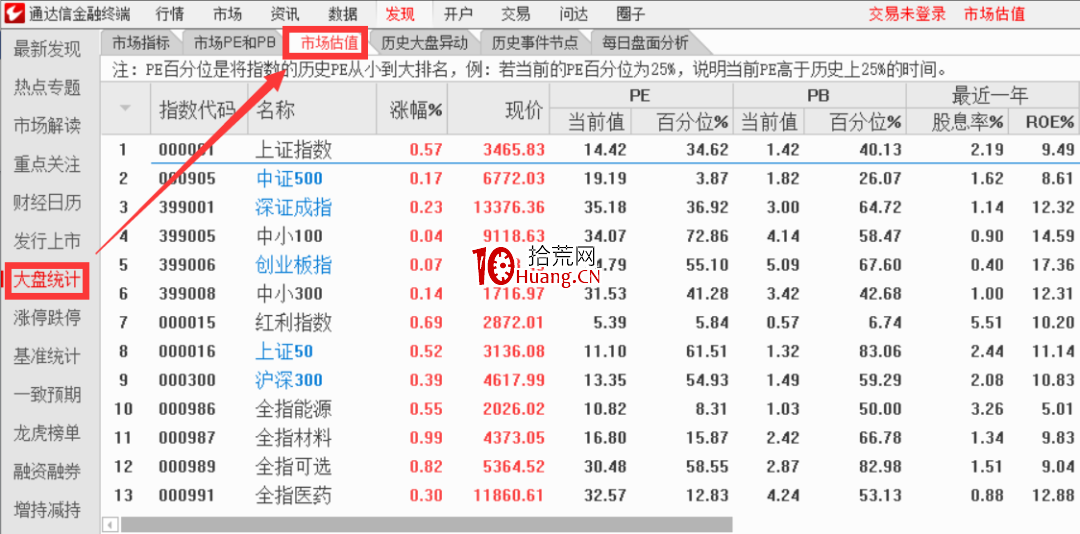The height and width of the screenshot is (534, 1080).
Task: Select 发行上市 in the sidebar
Action: (48, 240)
